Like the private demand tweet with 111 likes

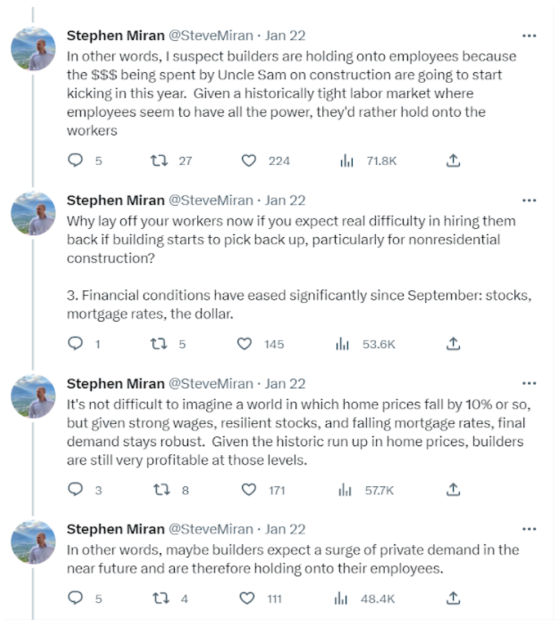click(247, 598)
